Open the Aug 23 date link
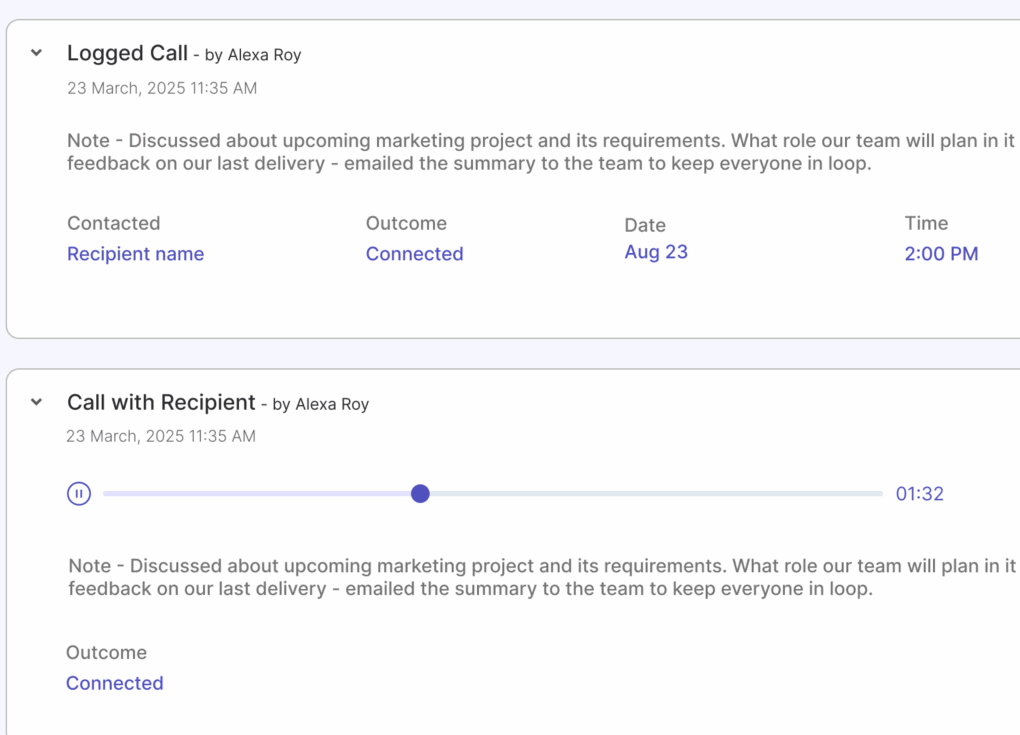 click(x=656, y=252)
